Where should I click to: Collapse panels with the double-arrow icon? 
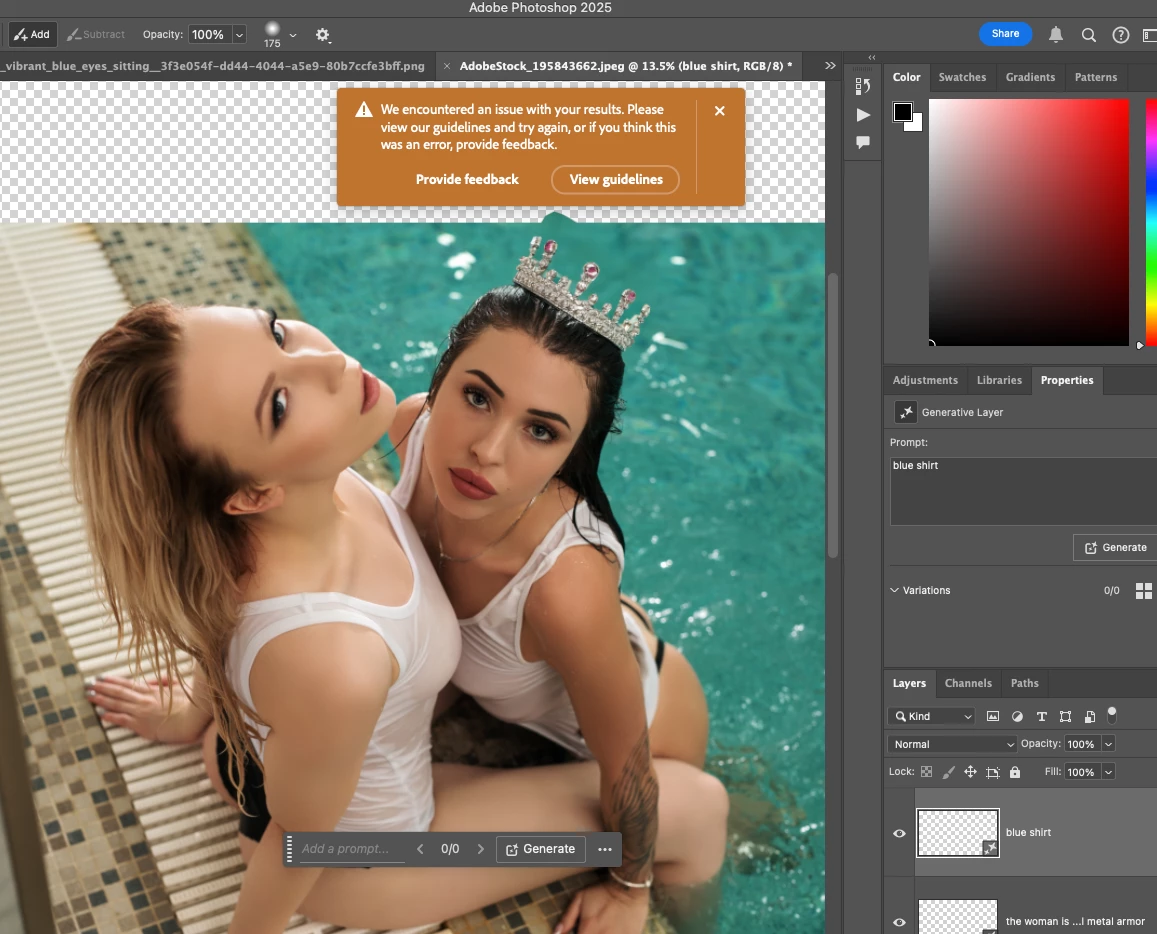[x=871, y=57]
